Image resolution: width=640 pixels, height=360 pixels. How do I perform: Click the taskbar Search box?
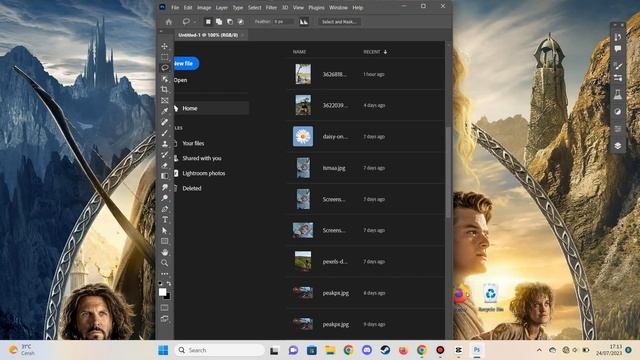point(220,350)
